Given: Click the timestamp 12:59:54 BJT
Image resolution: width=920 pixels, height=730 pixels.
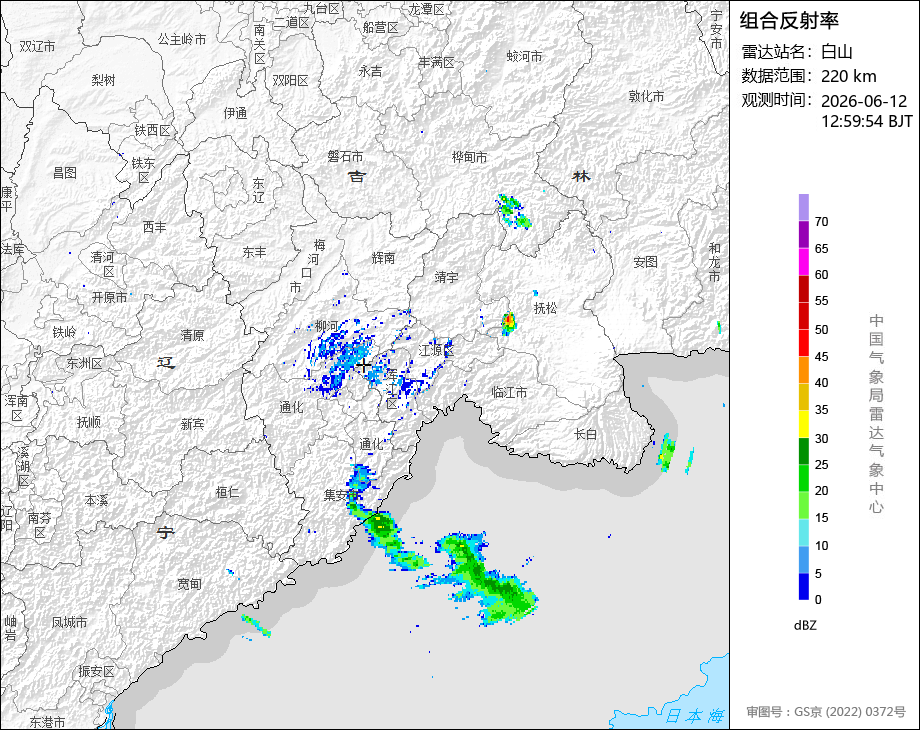Looking at the screenshot, I should click(x=867, y=121).
